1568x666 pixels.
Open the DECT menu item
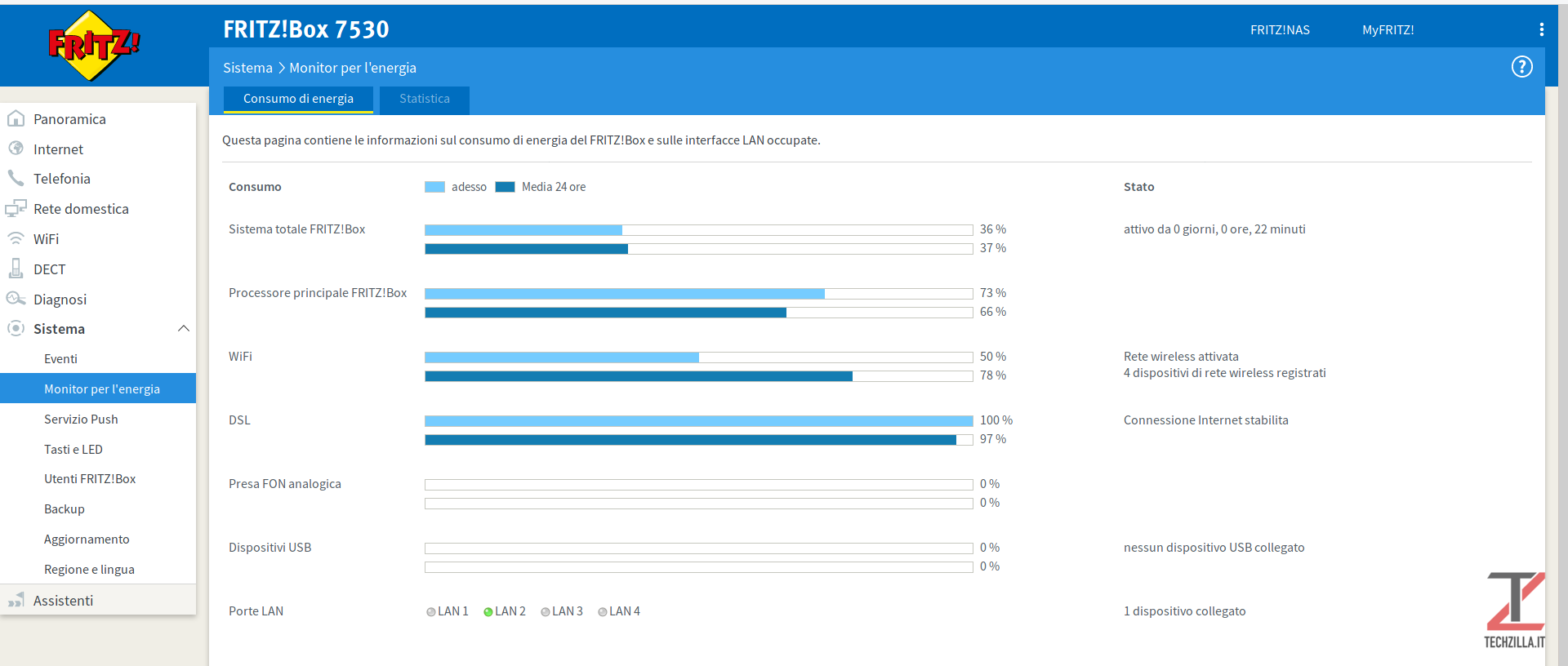click(x=49, y=269)
